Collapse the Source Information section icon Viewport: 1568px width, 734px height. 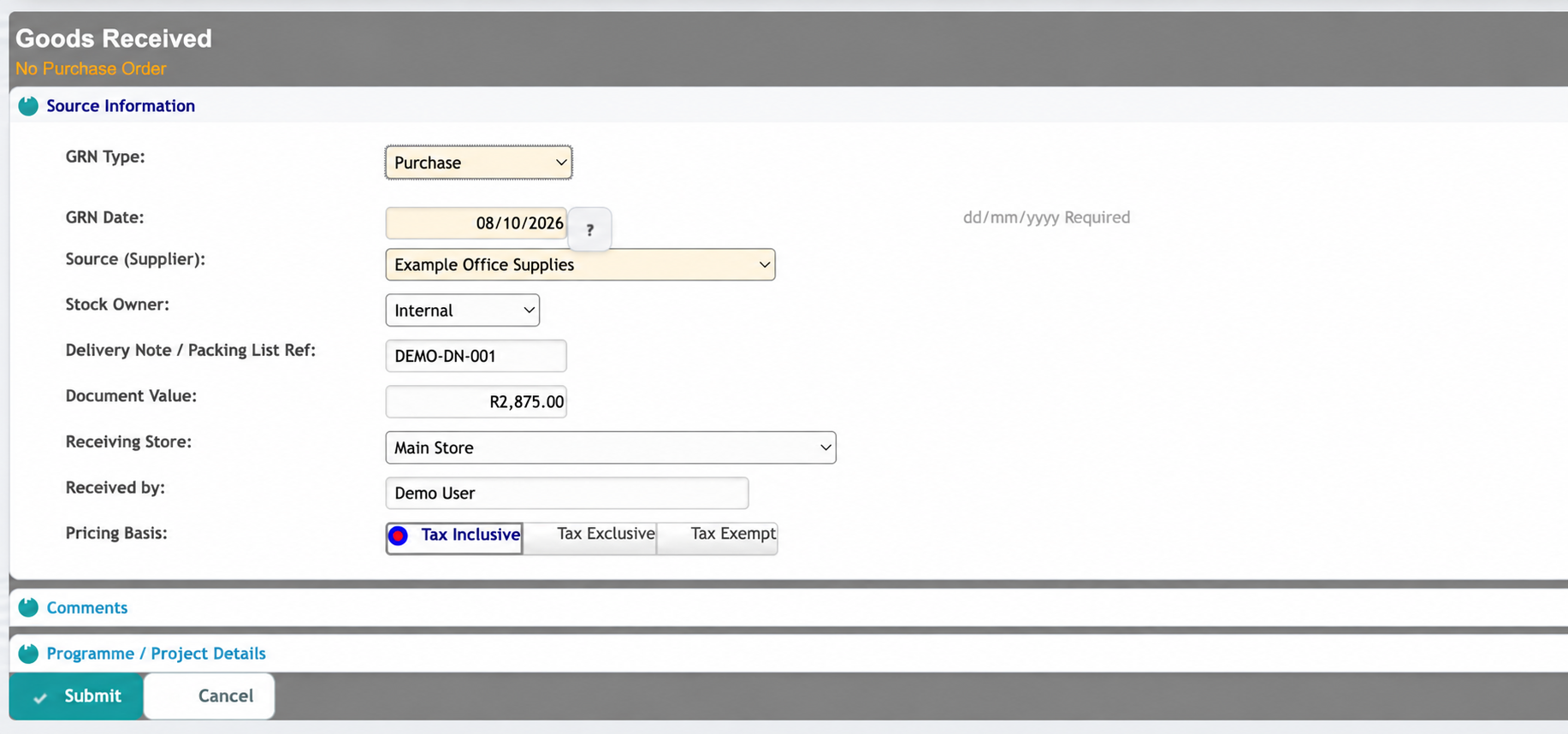coord(28,106)
